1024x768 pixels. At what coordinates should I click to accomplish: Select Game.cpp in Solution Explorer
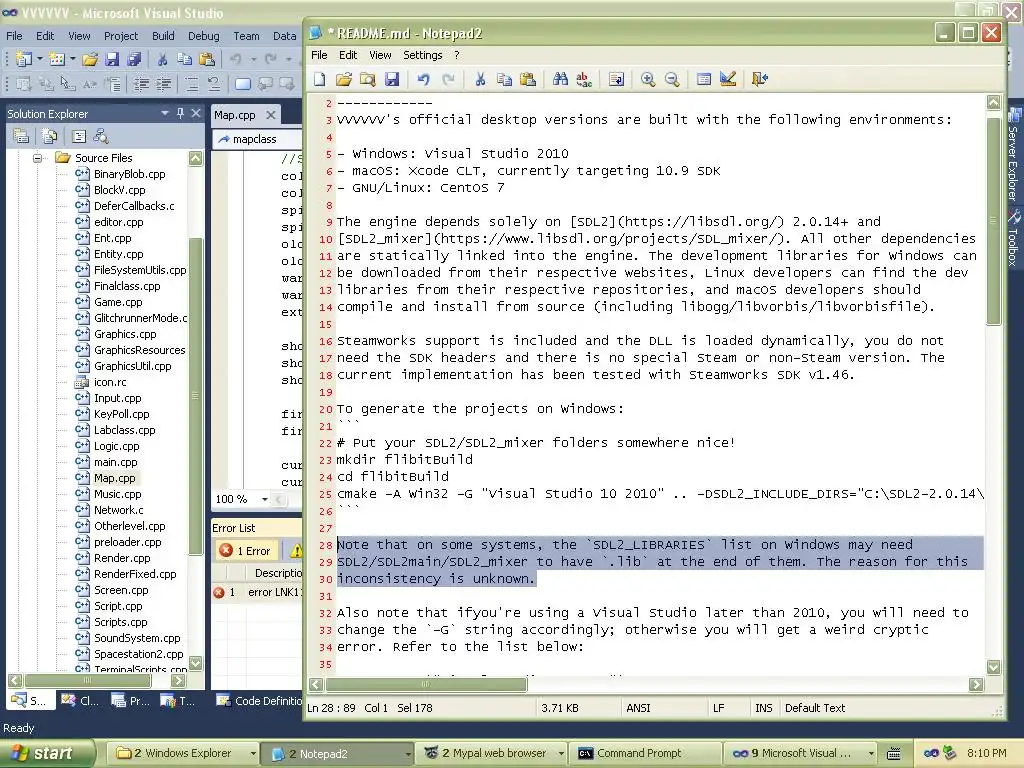tap(118, 302)
